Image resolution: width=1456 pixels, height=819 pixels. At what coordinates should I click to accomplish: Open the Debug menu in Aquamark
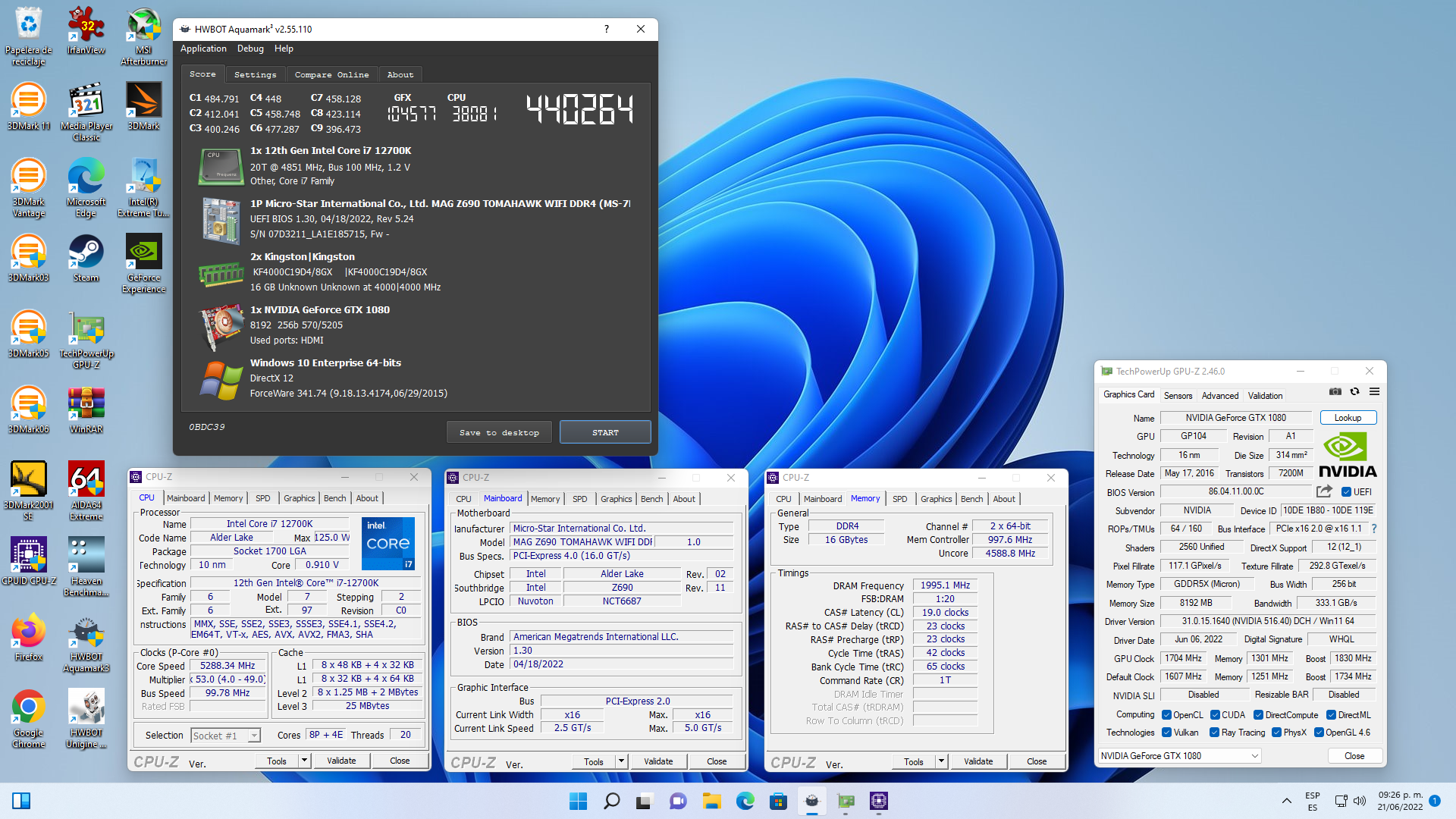[x=250, y=49]
